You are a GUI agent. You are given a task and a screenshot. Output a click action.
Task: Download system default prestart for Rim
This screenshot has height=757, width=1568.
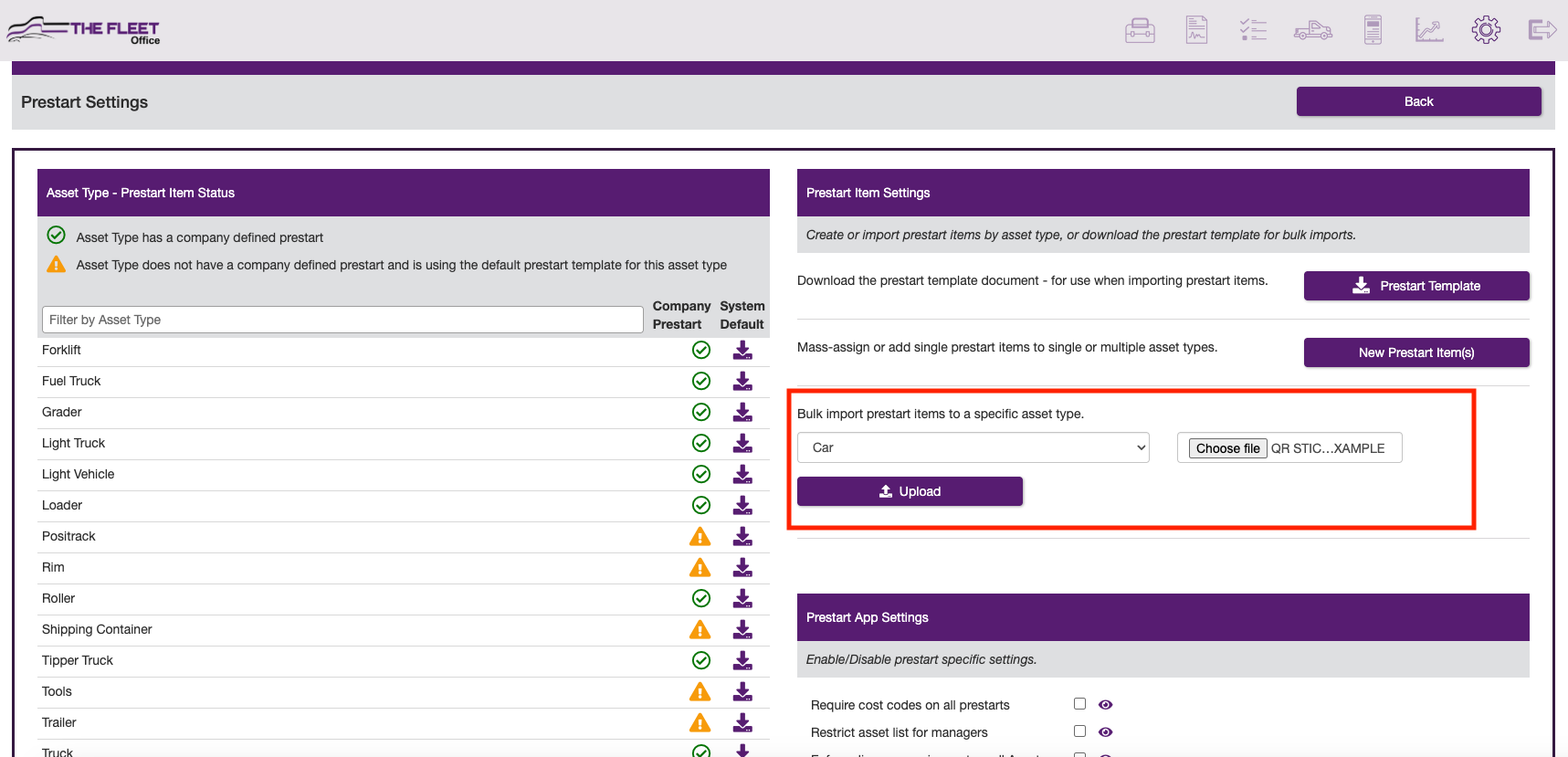[742, 567]
